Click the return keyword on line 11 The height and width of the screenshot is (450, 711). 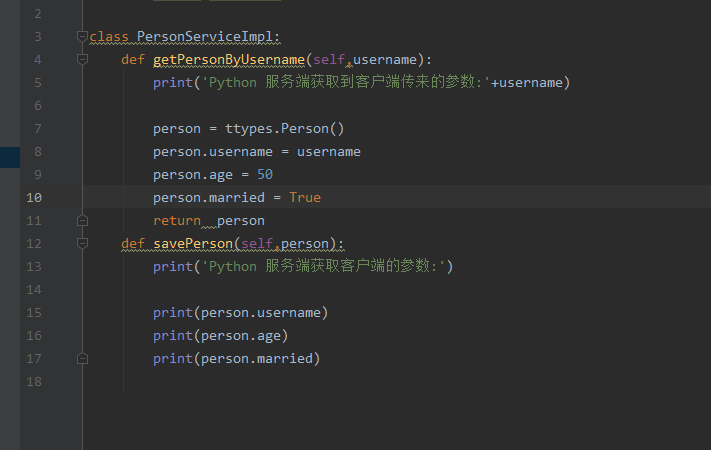pyautogui.click(x=176, y=220)
